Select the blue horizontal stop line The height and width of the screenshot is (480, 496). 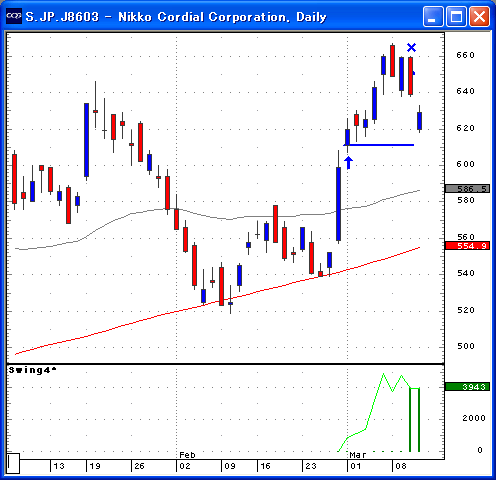point(379,145)
